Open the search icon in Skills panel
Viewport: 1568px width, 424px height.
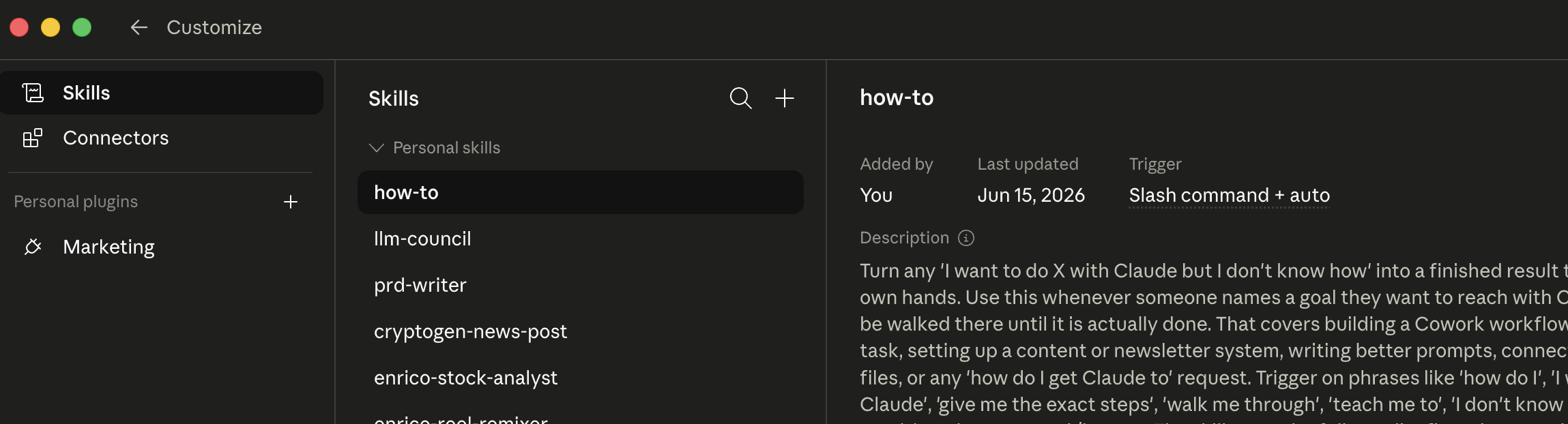pyautogui.click(x=740, y=98)
